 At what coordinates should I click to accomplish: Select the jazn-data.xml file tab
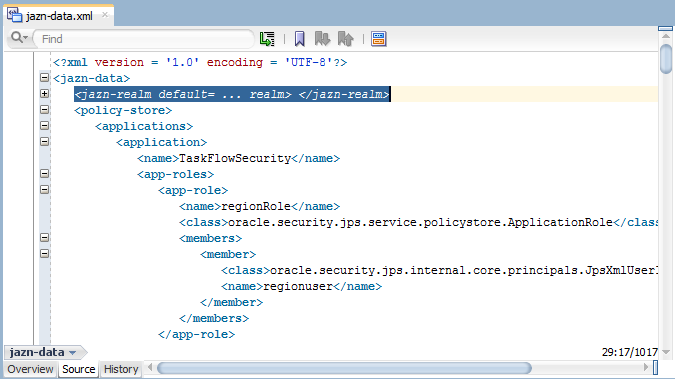pos(59,16)
